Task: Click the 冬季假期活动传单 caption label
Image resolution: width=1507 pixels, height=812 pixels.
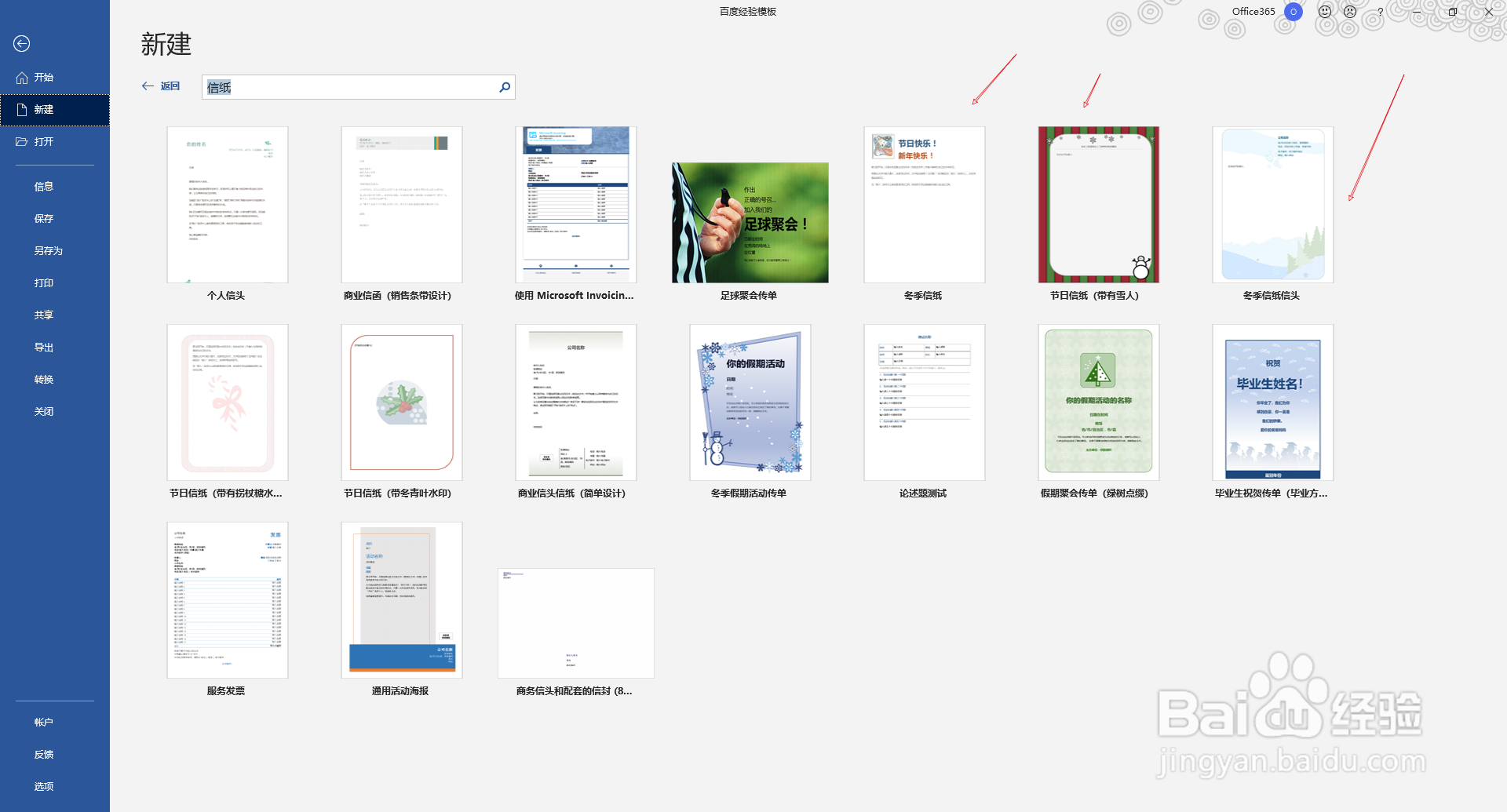Action: tap(749, 493)
